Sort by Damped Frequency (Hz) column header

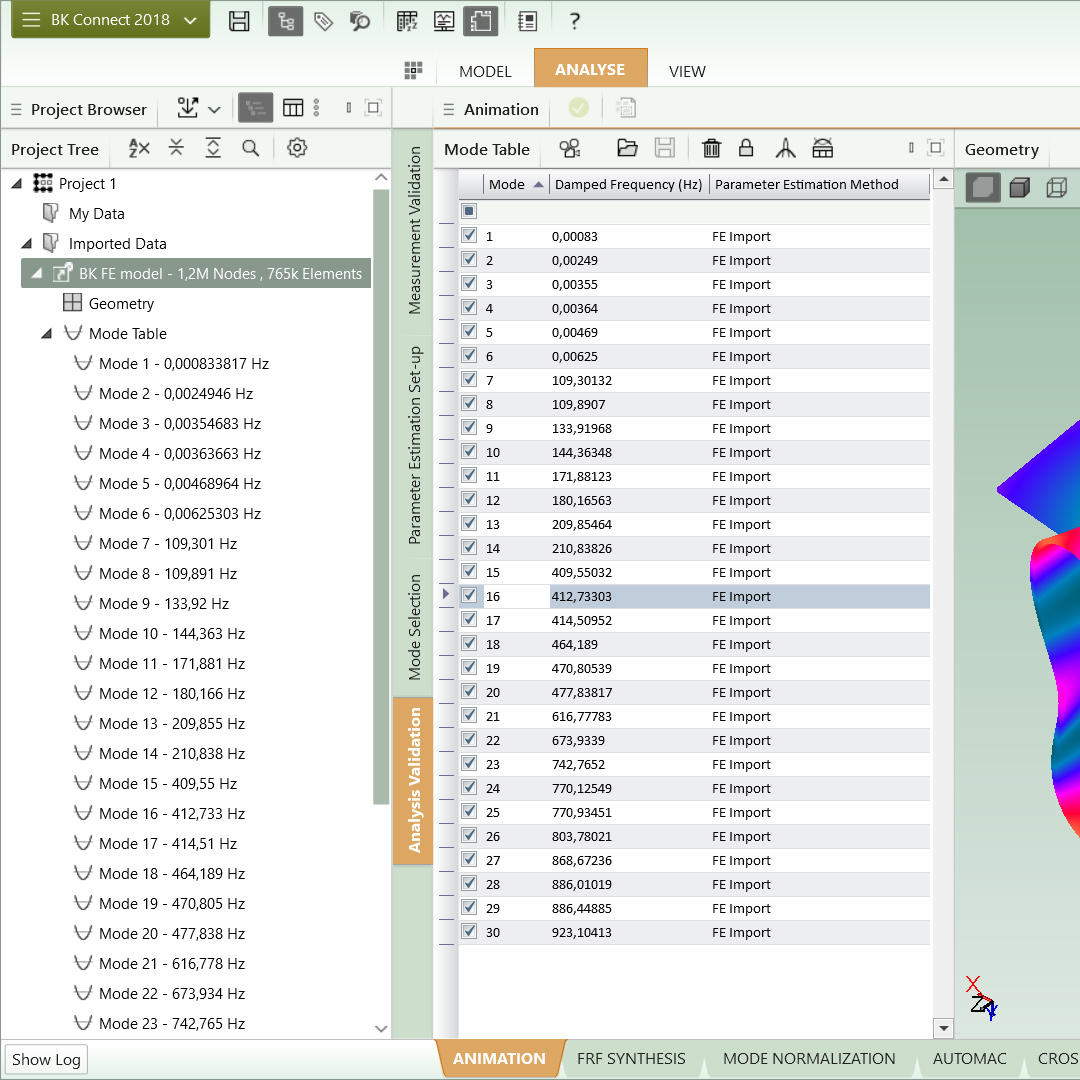(x=628, y=184)
